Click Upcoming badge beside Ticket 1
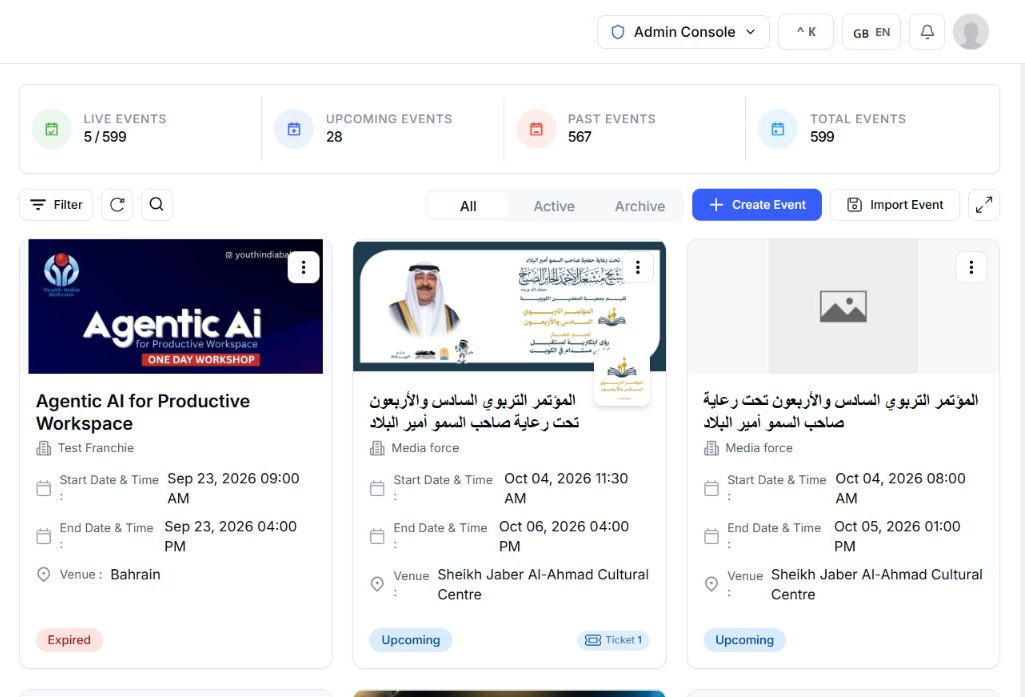The image size is (1025, 697). [411, 640]
